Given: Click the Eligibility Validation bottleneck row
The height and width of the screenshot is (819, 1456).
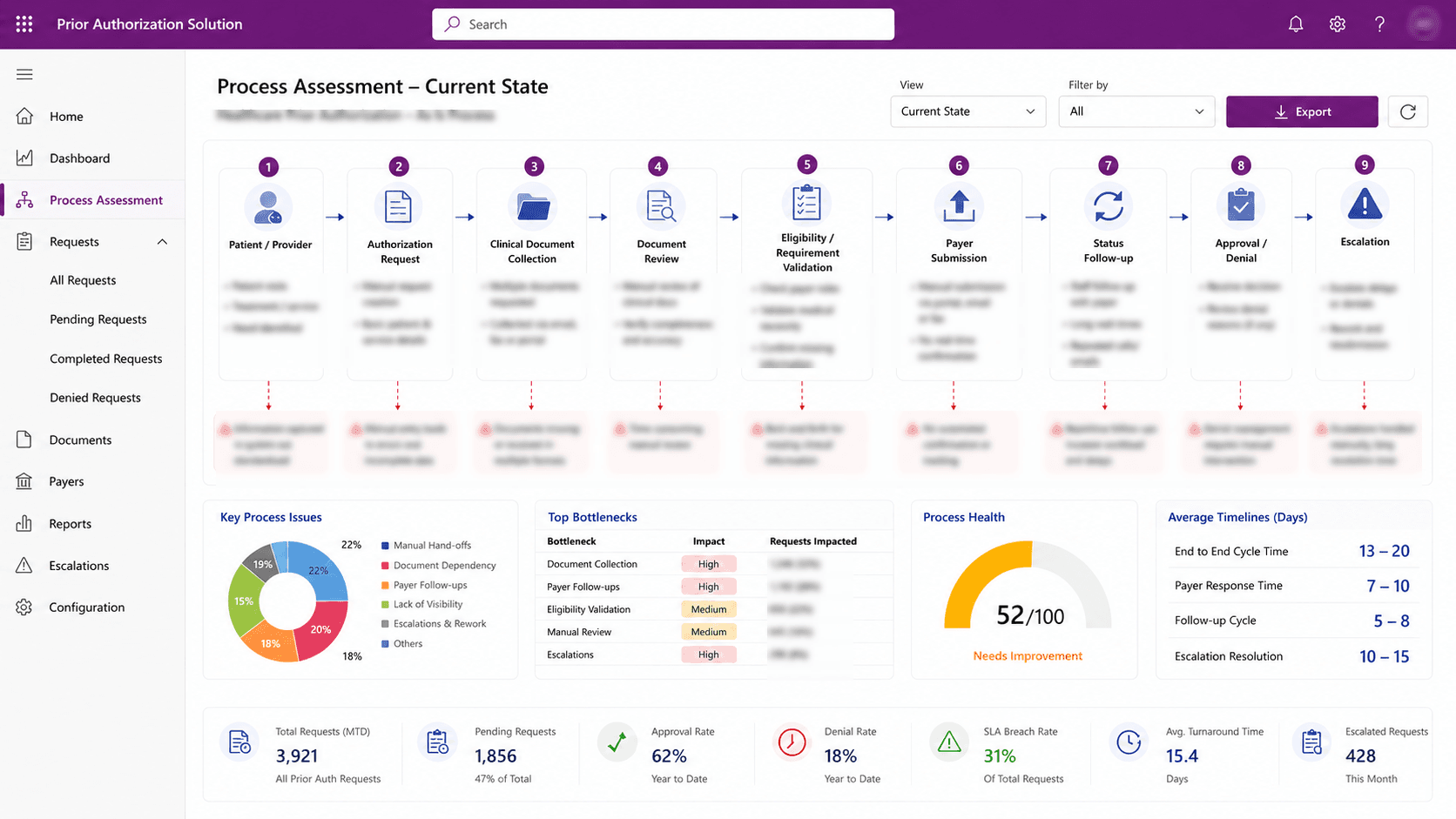Looking at the screenshot, I should pyautogui.click(x=714, y=609).
